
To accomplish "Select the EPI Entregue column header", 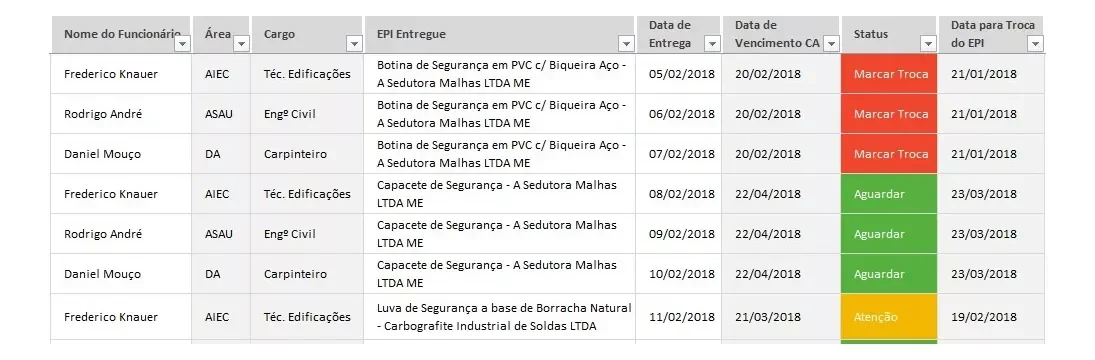I will [500, 34].
